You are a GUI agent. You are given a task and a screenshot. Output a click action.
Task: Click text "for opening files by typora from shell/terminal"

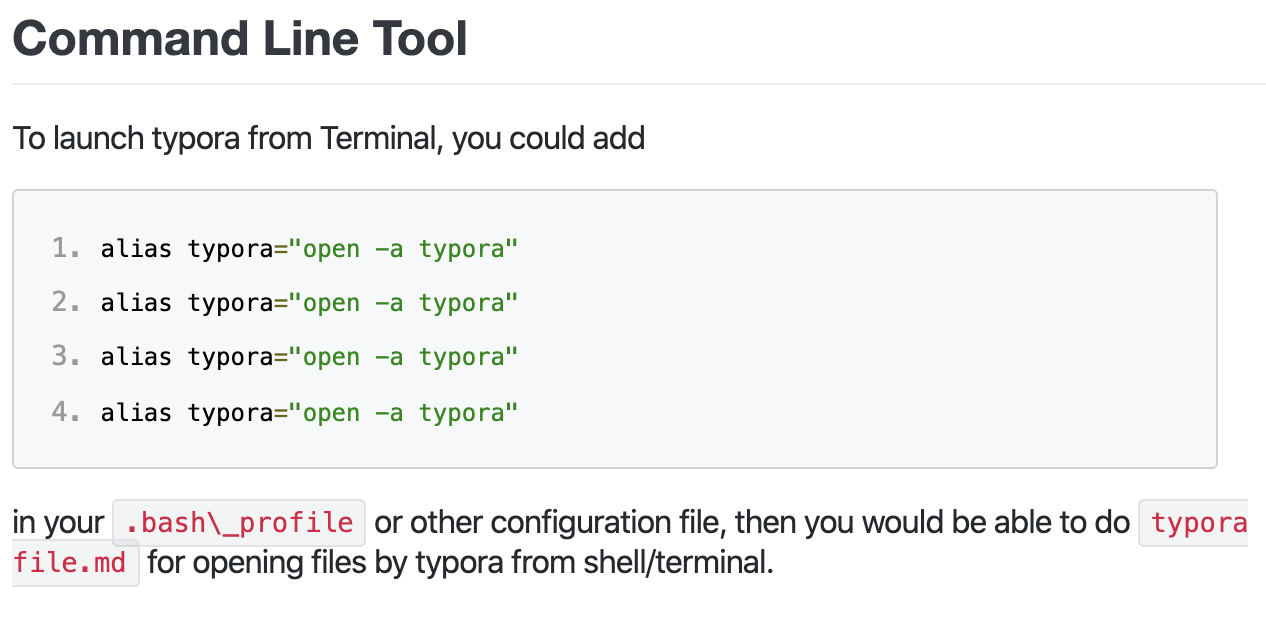pyautogui.click(x=460, y=563)
